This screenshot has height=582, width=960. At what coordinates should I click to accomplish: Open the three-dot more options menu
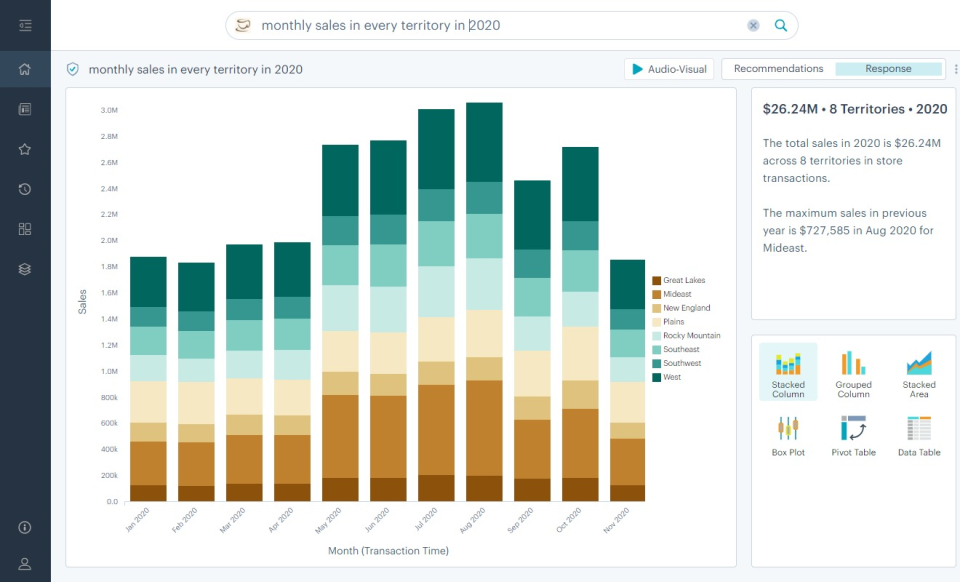tap(955, 69)
